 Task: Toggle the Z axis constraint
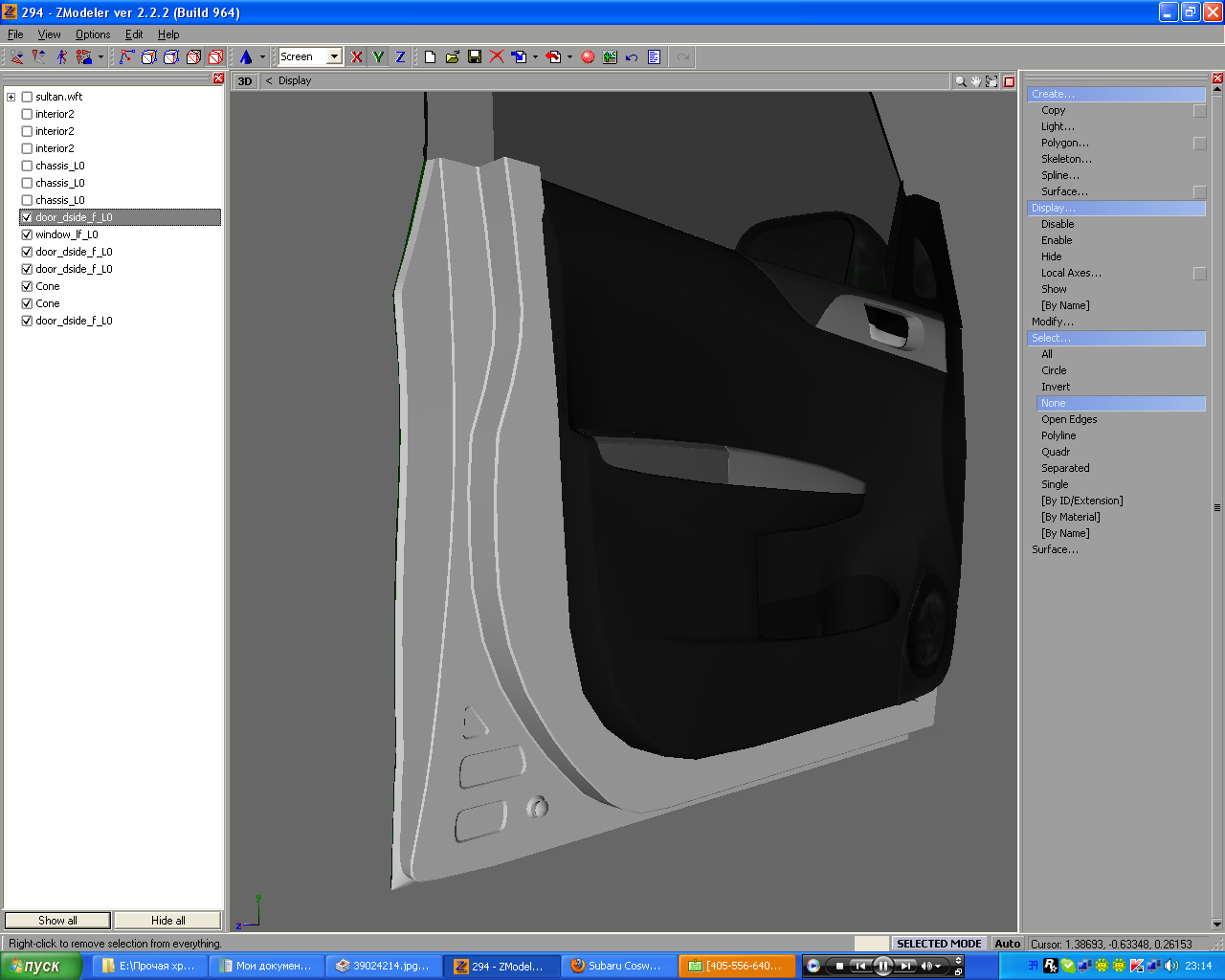400,57
